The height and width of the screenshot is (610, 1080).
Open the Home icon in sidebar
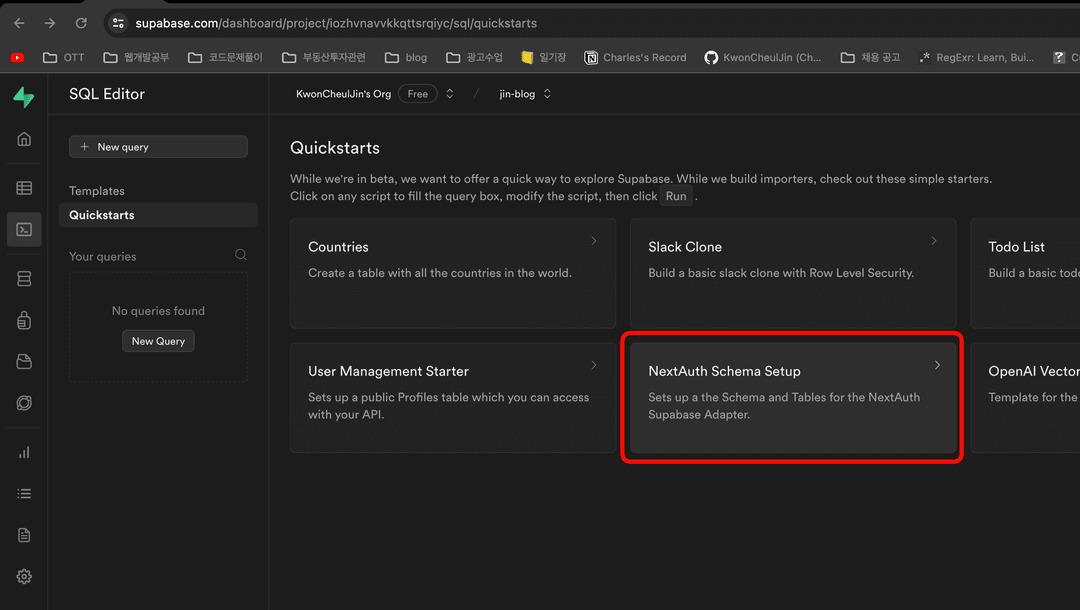click(x=24, y=139)
